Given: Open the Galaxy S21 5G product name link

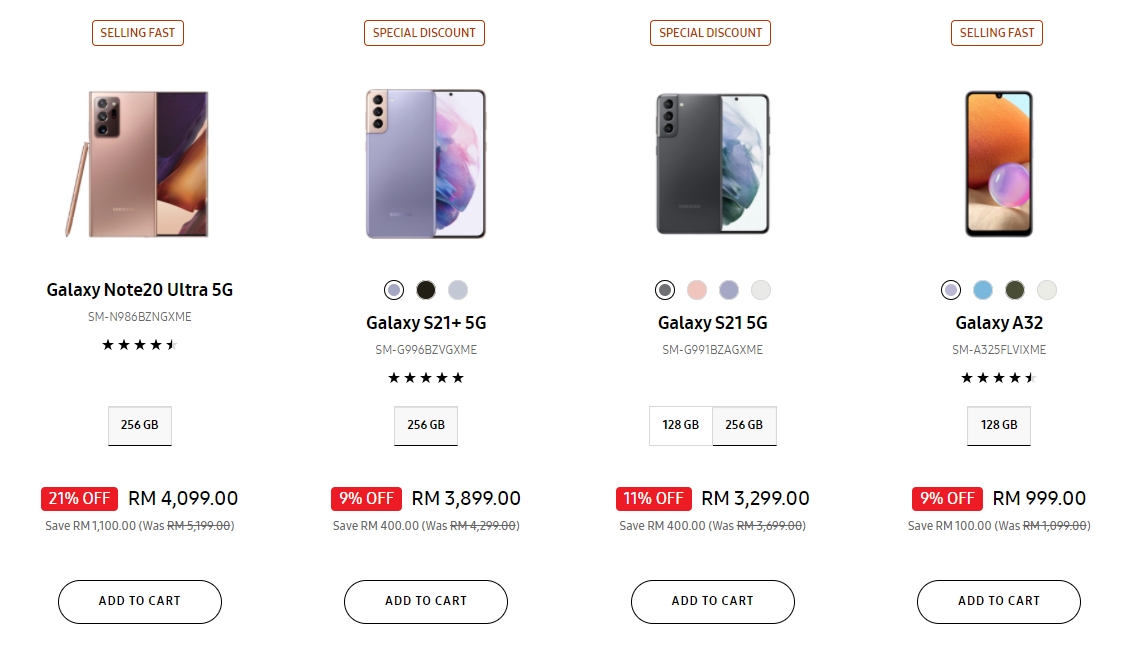Looking at the screenshot, I should pyautogui.click(x=712, y=322).
